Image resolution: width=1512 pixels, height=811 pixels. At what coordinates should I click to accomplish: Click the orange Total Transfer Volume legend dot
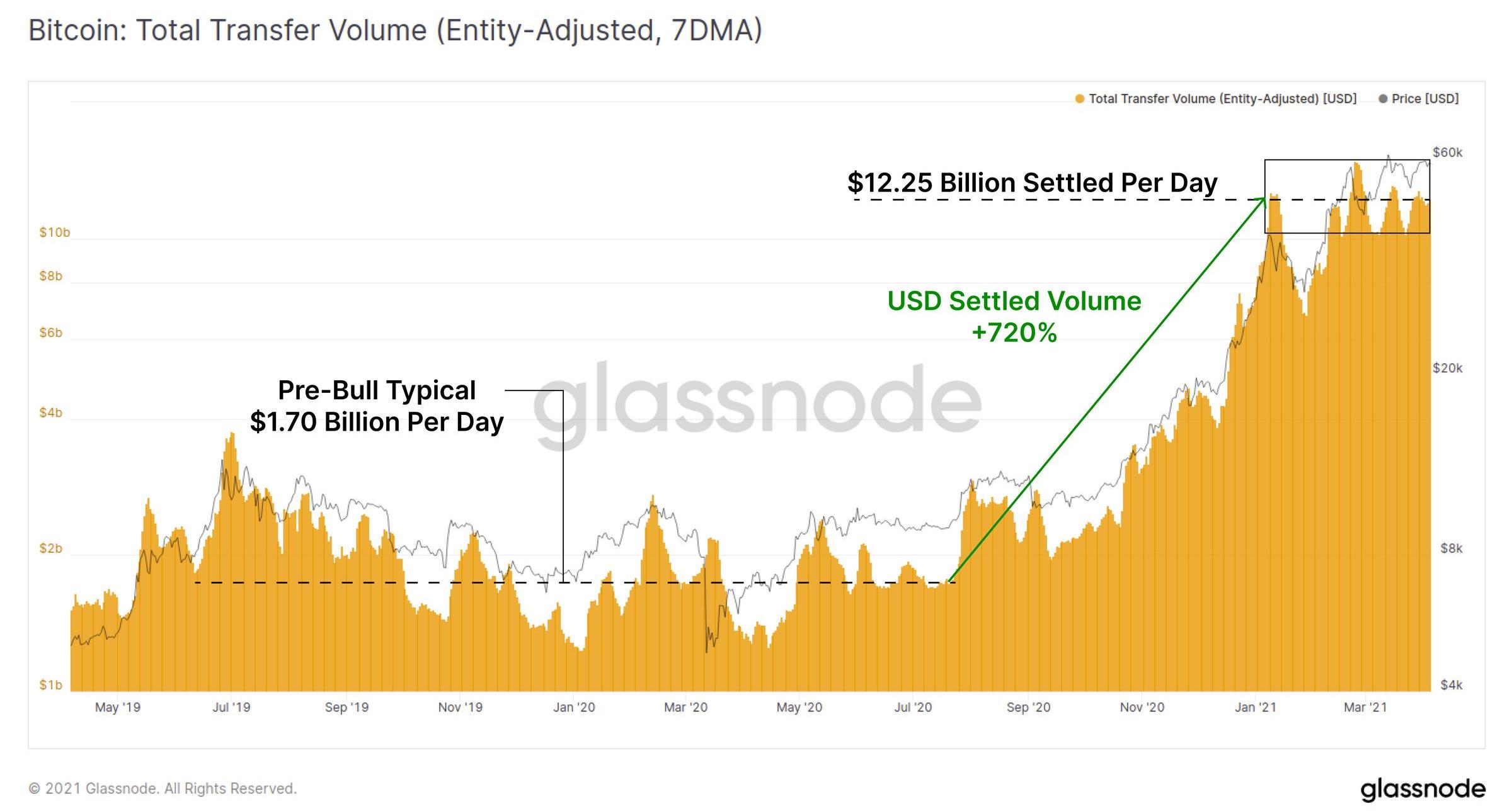point(1079,99)
